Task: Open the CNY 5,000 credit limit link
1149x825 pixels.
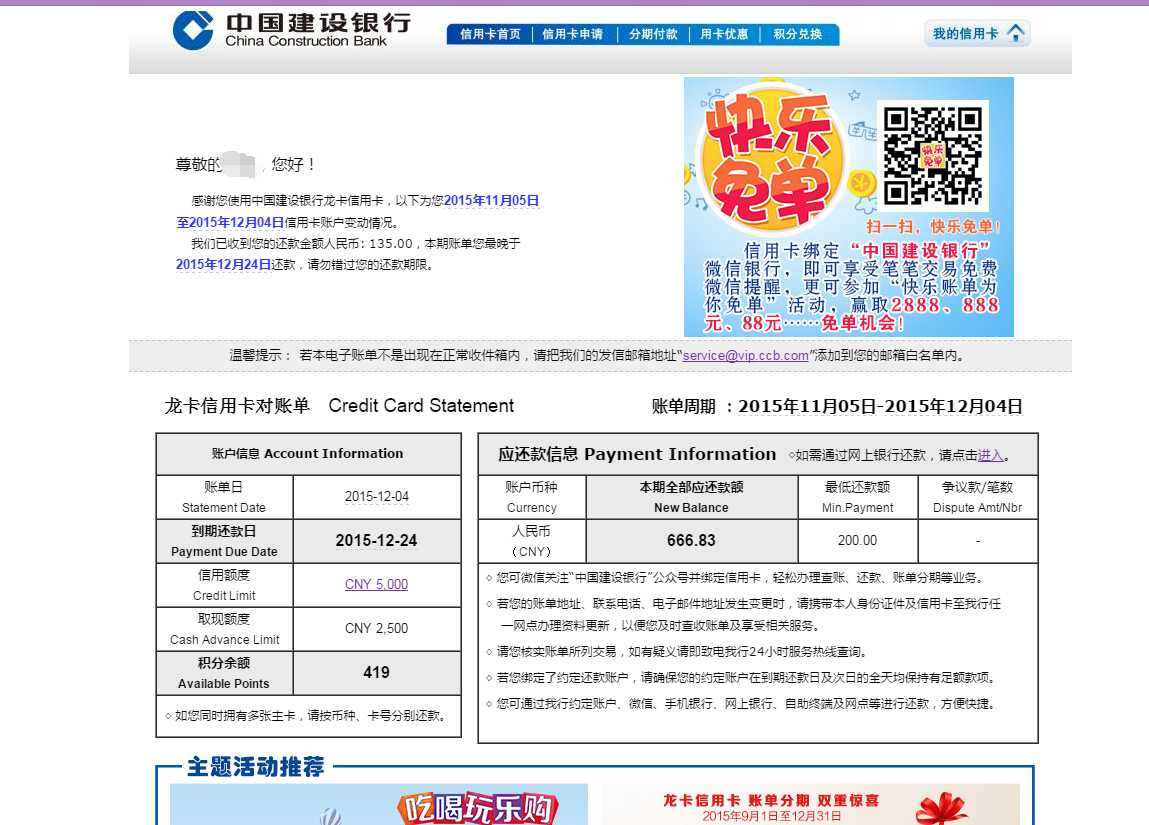Action: pos(376,584)
